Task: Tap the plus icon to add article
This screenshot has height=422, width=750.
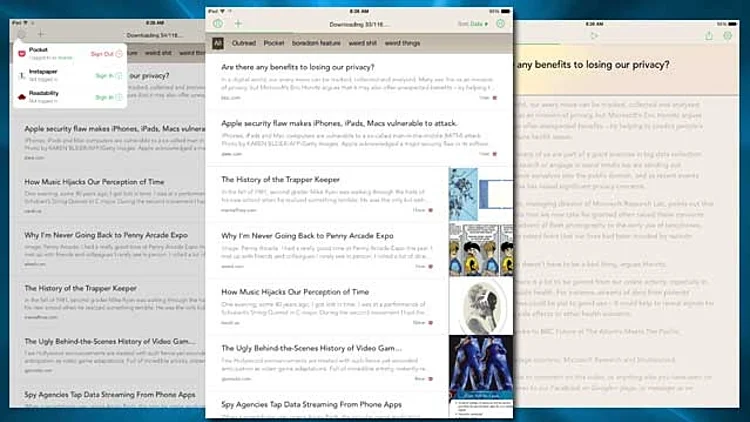Action: click(x=238, y=23)
